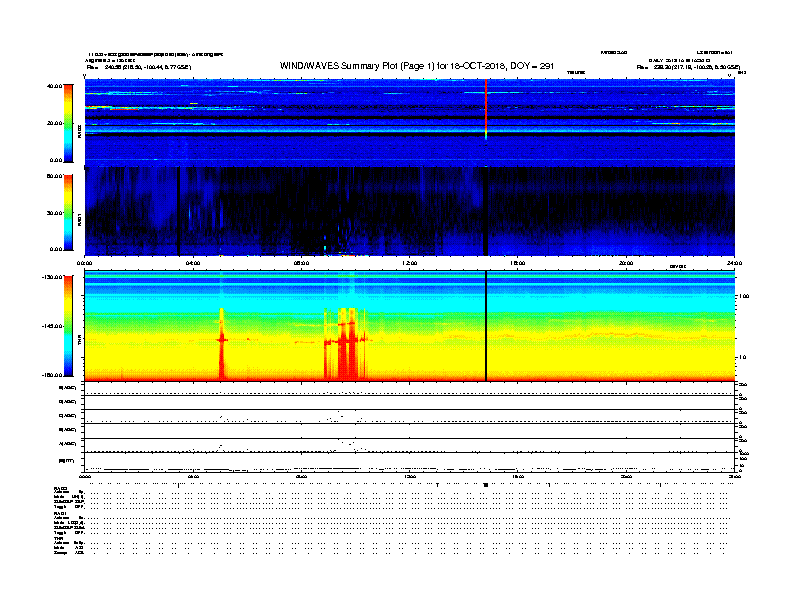This screenshot has height=612, width=792.
Task: Click the 20:00 tick label under RAD1 panel
Action: pyautogui.click(x=626, y=263)
